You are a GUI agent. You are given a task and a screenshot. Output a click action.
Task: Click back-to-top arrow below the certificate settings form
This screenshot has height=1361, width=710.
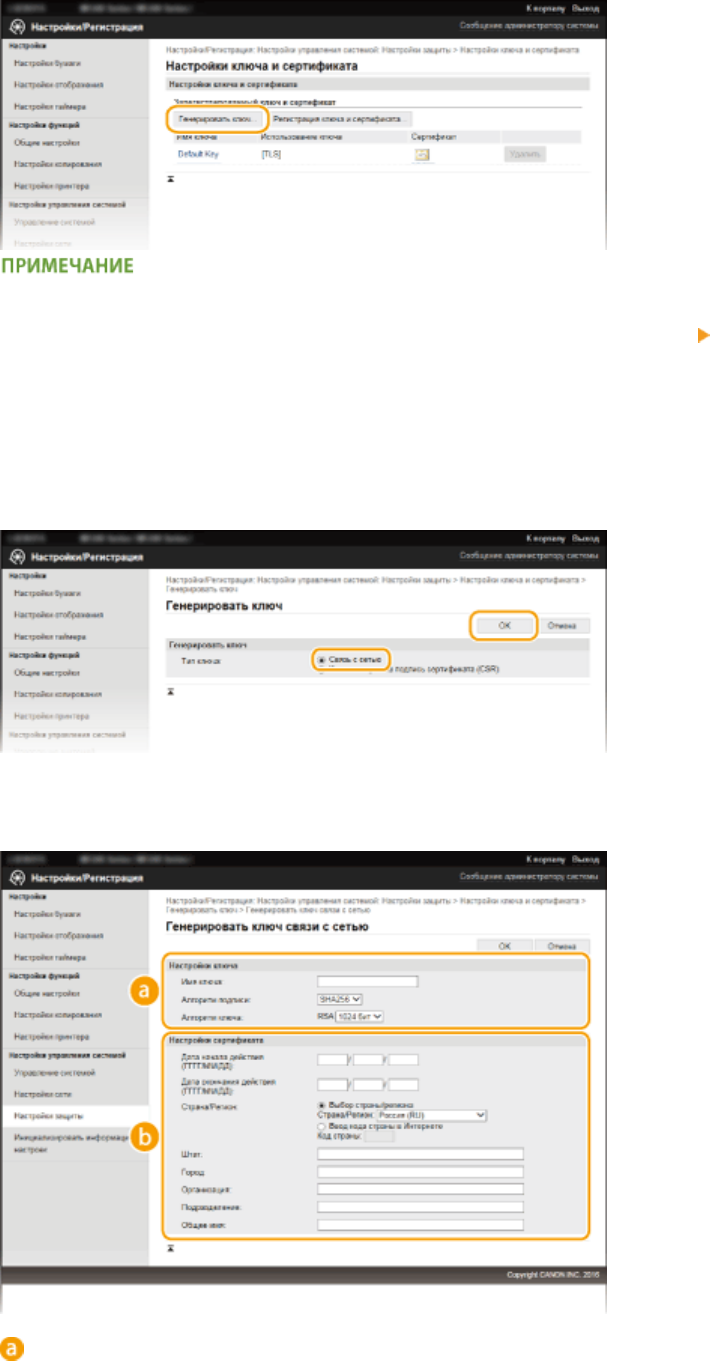click(x=170, y=1248)
